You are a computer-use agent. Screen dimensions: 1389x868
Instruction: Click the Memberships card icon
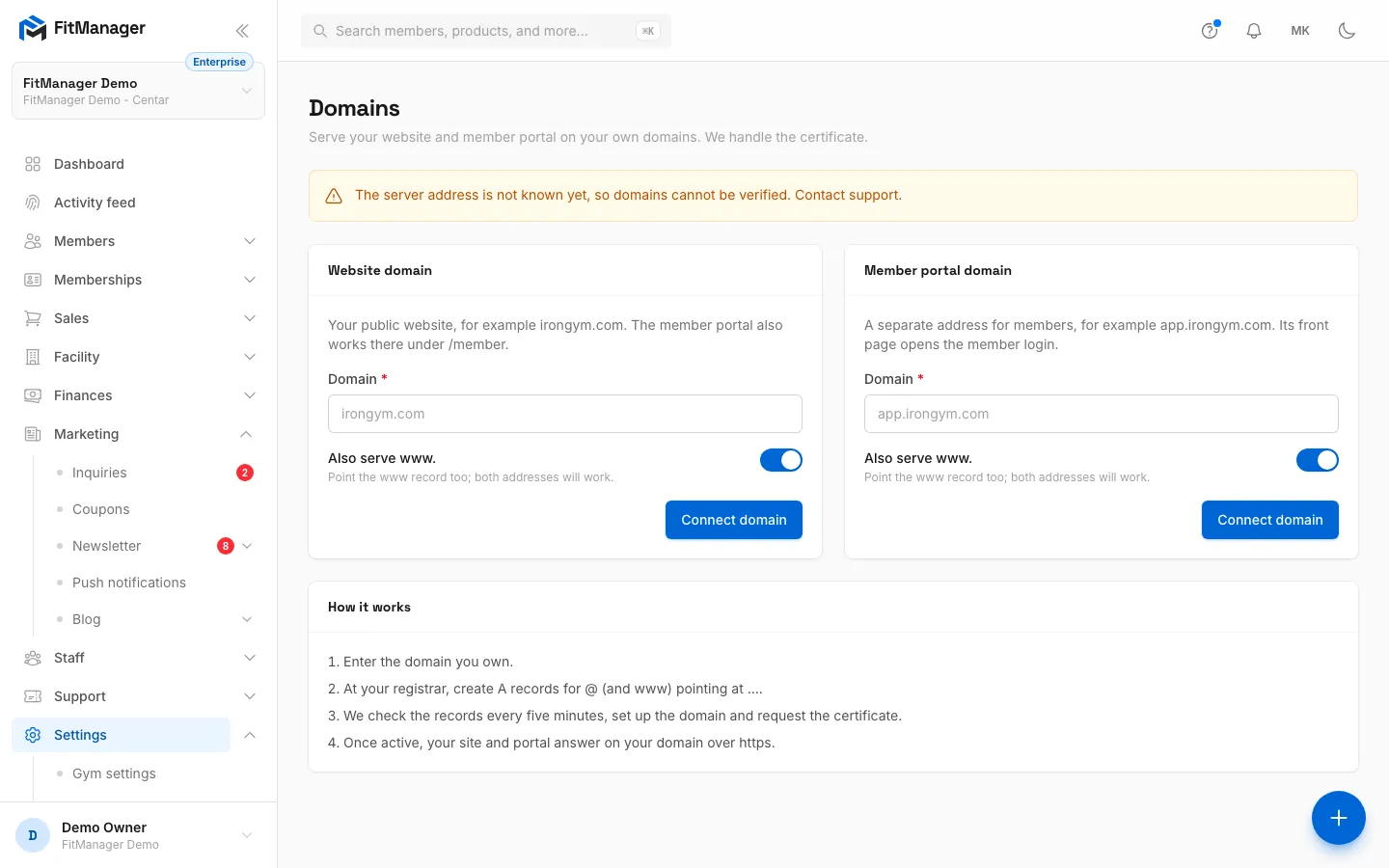pos(33,280)
